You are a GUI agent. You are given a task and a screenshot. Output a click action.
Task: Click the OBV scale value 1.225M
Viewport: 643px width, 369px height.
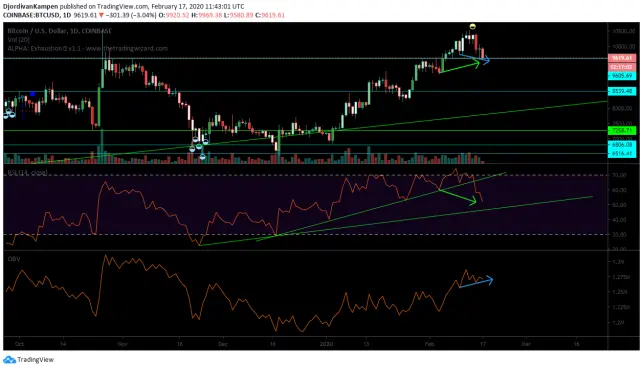click(x=621, y=307)
